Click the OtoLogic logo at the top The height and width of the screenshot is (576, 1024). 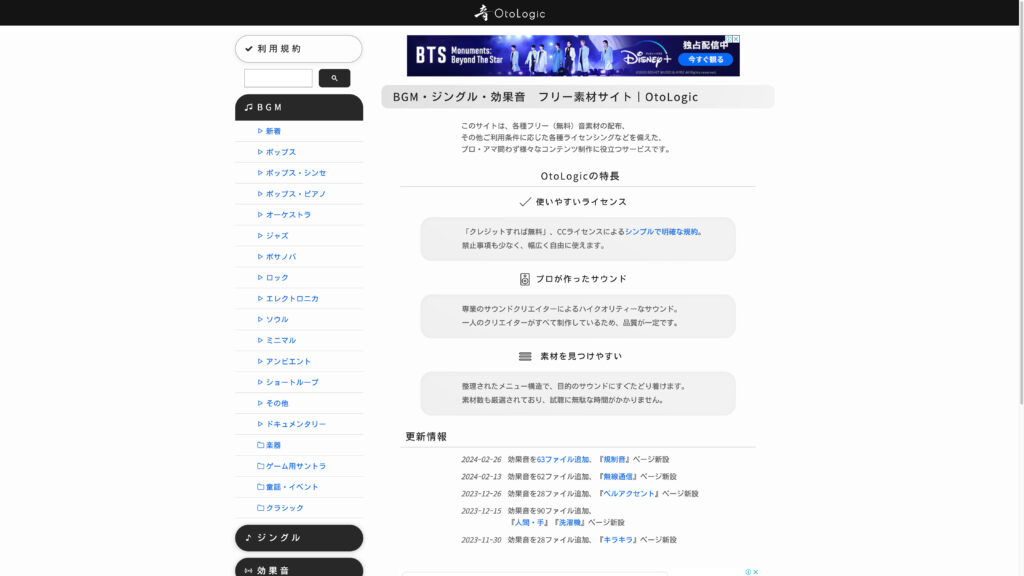tap(511, 12)
